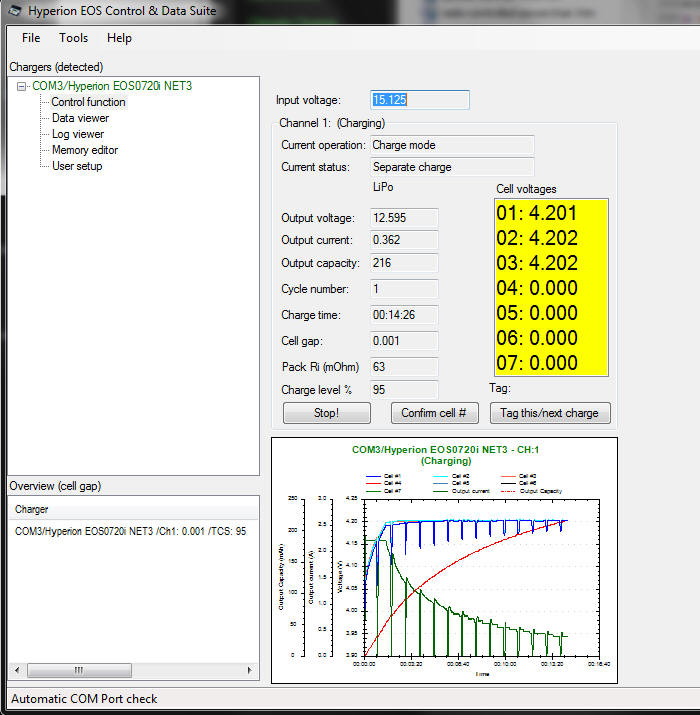Open User setup from the tree
This screenshot has height=715, width=700.
[76, 166]
